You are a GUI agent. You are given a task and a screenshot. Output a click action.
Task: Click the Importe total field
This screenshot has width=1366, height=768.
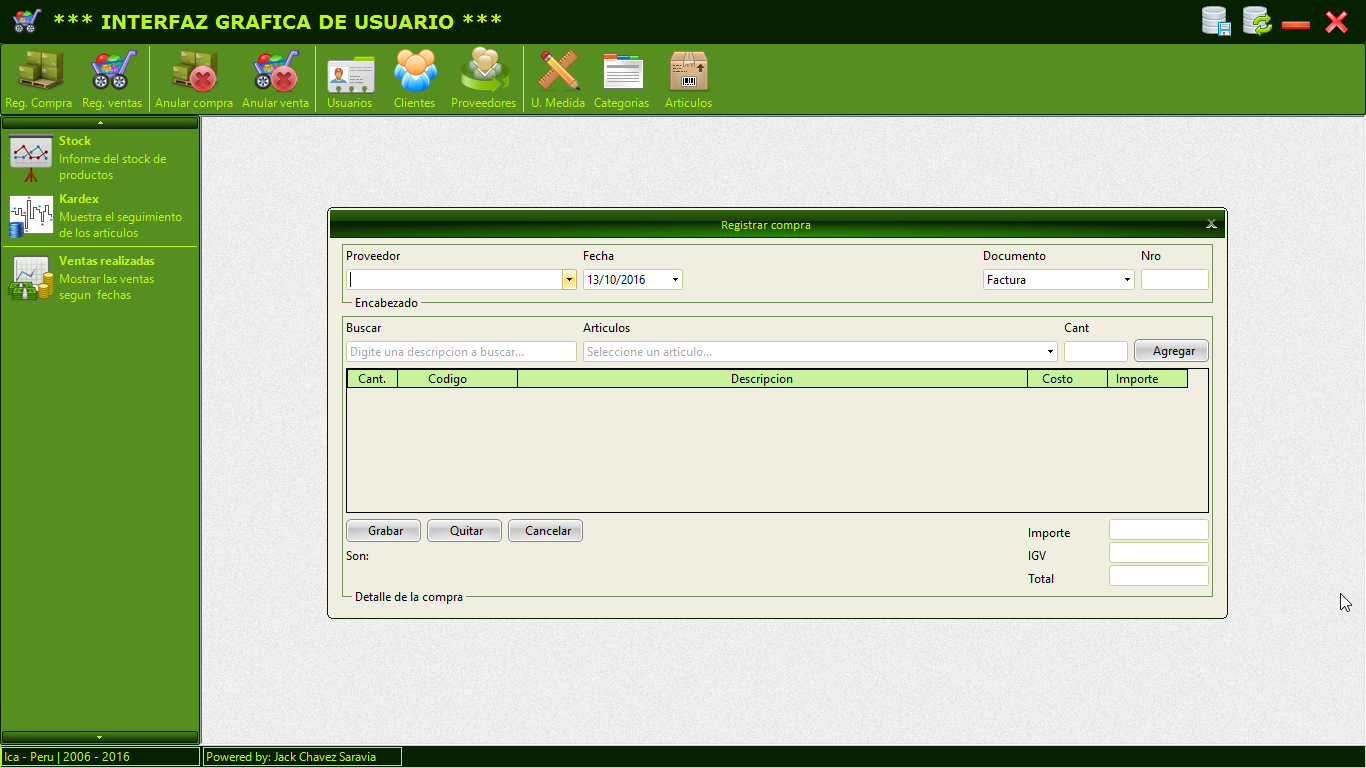tap(1159, 530)
